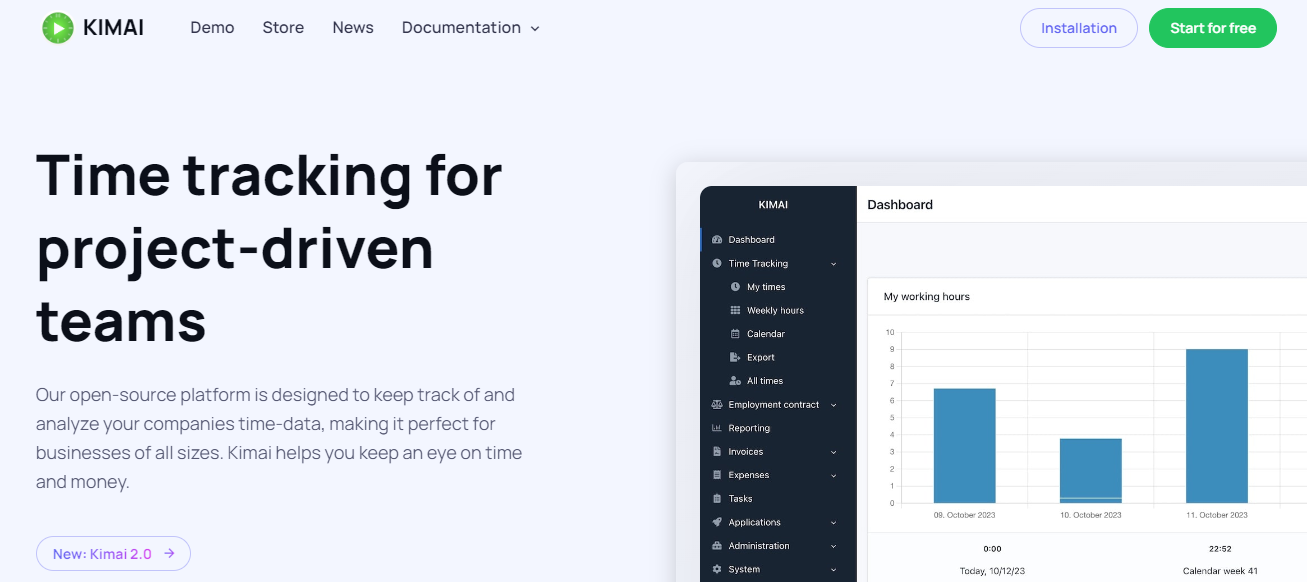Click the 09. October 2023 axis label
Screen dimensions: 1307x582
(965, 515)
